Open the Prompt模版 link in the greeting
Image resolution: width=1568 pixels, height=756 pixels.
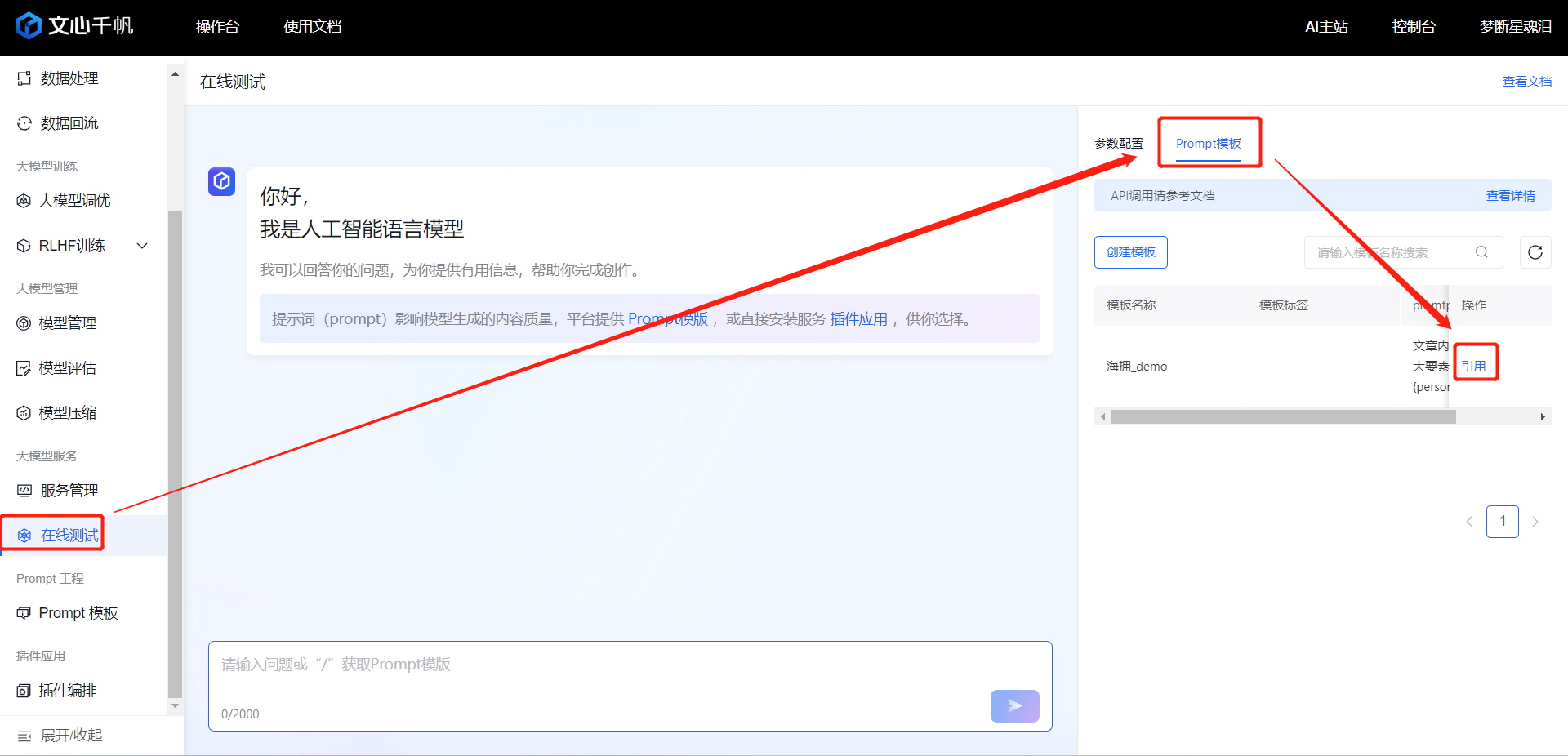click(x=668, y=319)
